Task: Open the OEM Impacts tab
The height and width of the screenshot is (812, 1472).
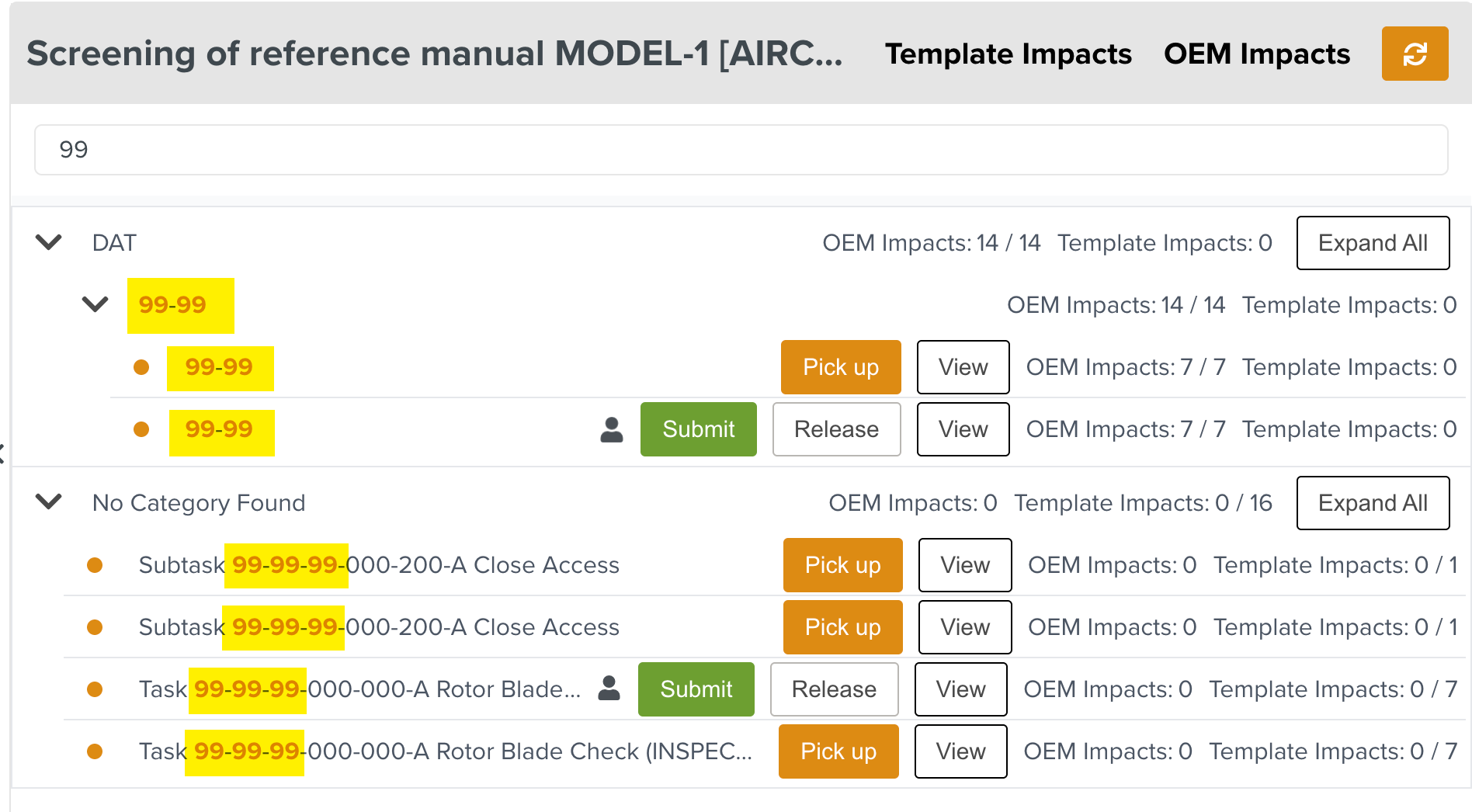Action: pyautogui.click(x=1257, y=54)
